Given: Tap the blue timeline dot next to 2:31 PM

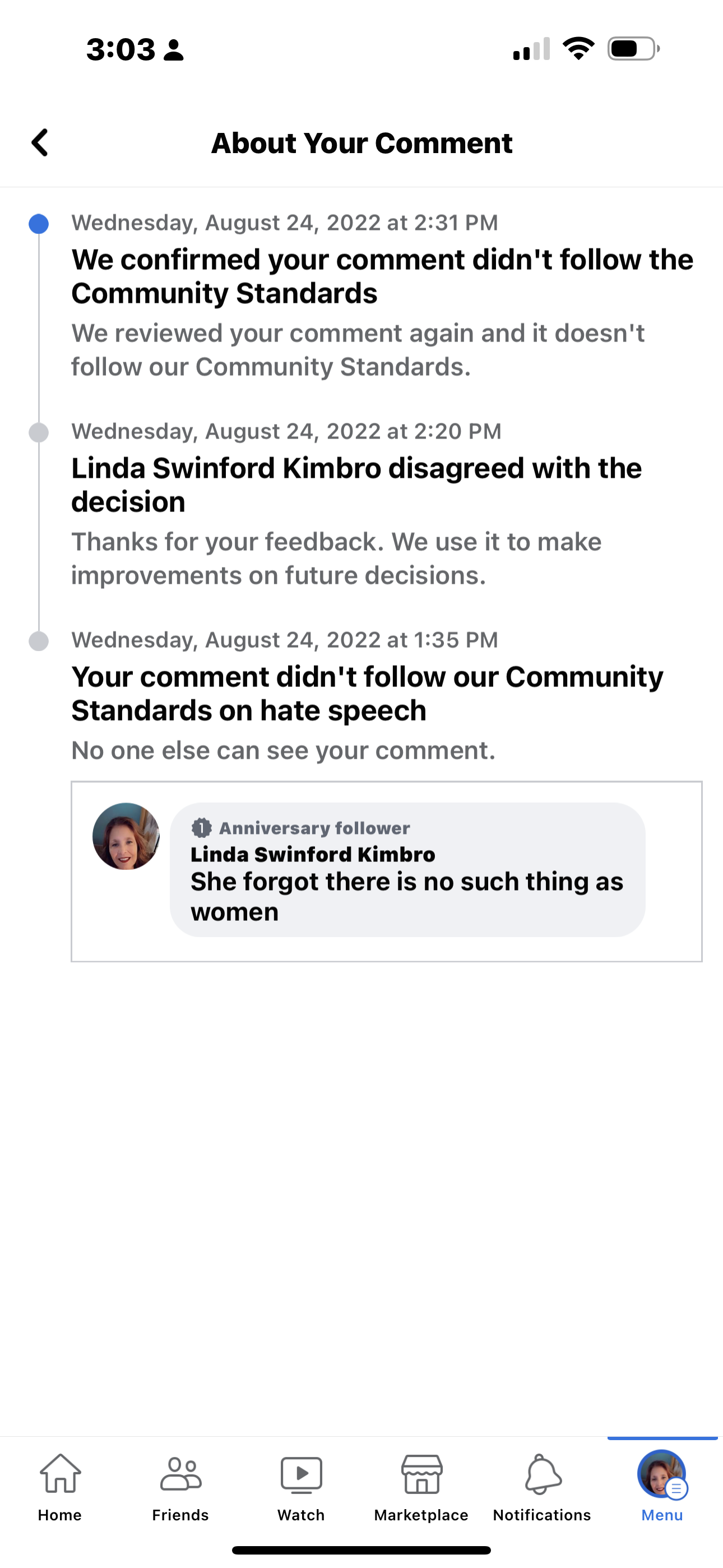Looking at the screenshot, I should 38,224.
